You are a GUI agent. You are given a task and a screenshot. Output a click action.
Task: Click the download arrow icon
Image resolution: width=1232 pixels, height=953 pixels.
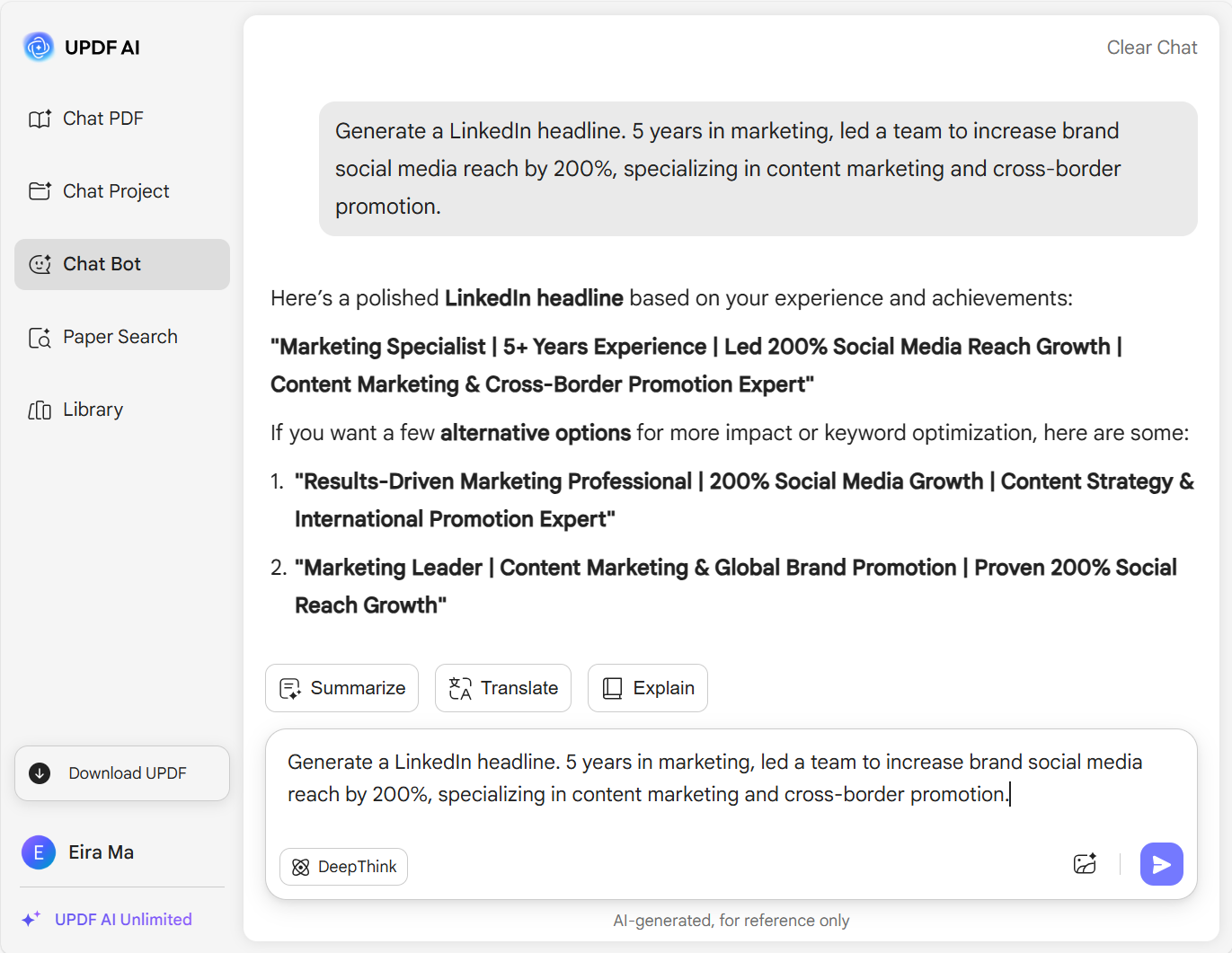pos(40,773)
